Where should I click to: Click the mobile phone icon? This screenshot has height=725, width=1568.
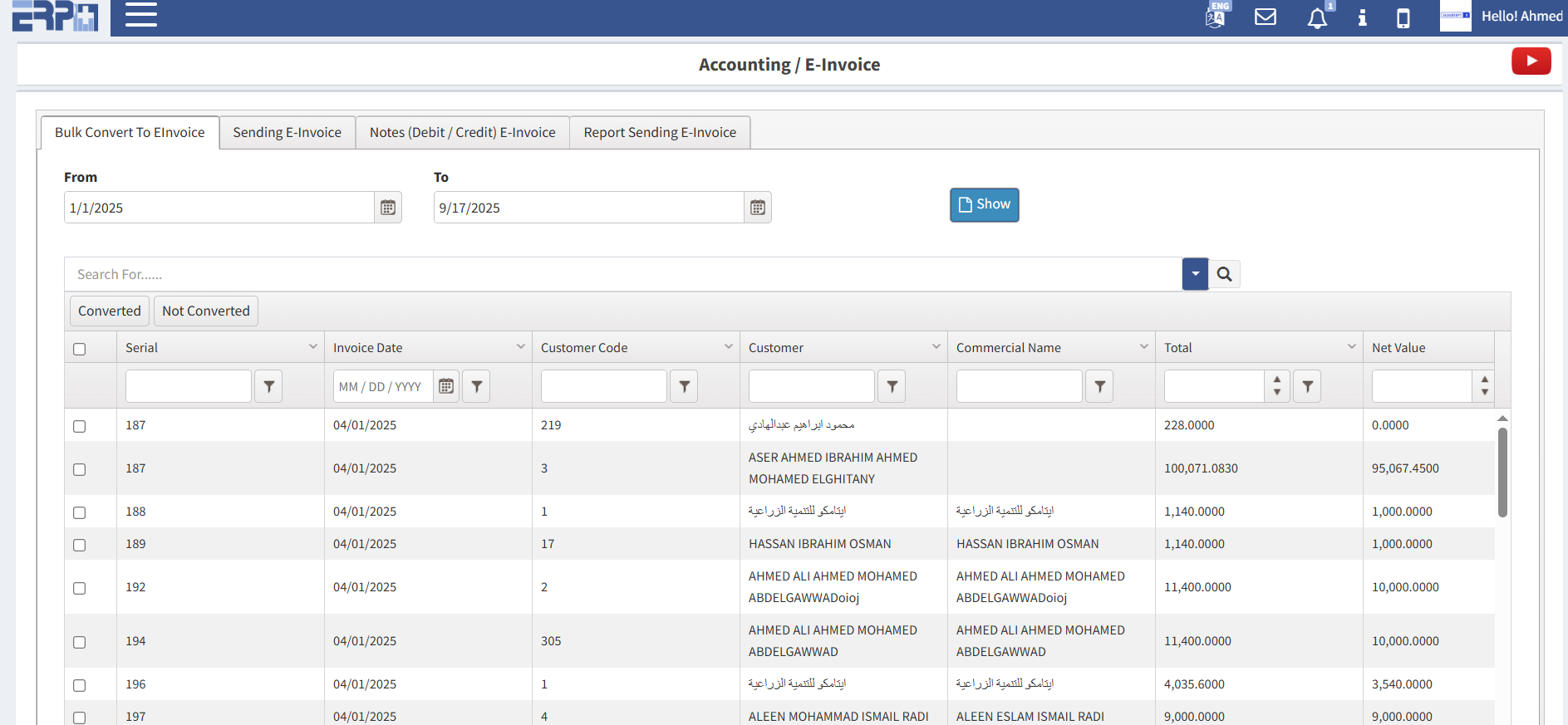[x=1403, y=18]
